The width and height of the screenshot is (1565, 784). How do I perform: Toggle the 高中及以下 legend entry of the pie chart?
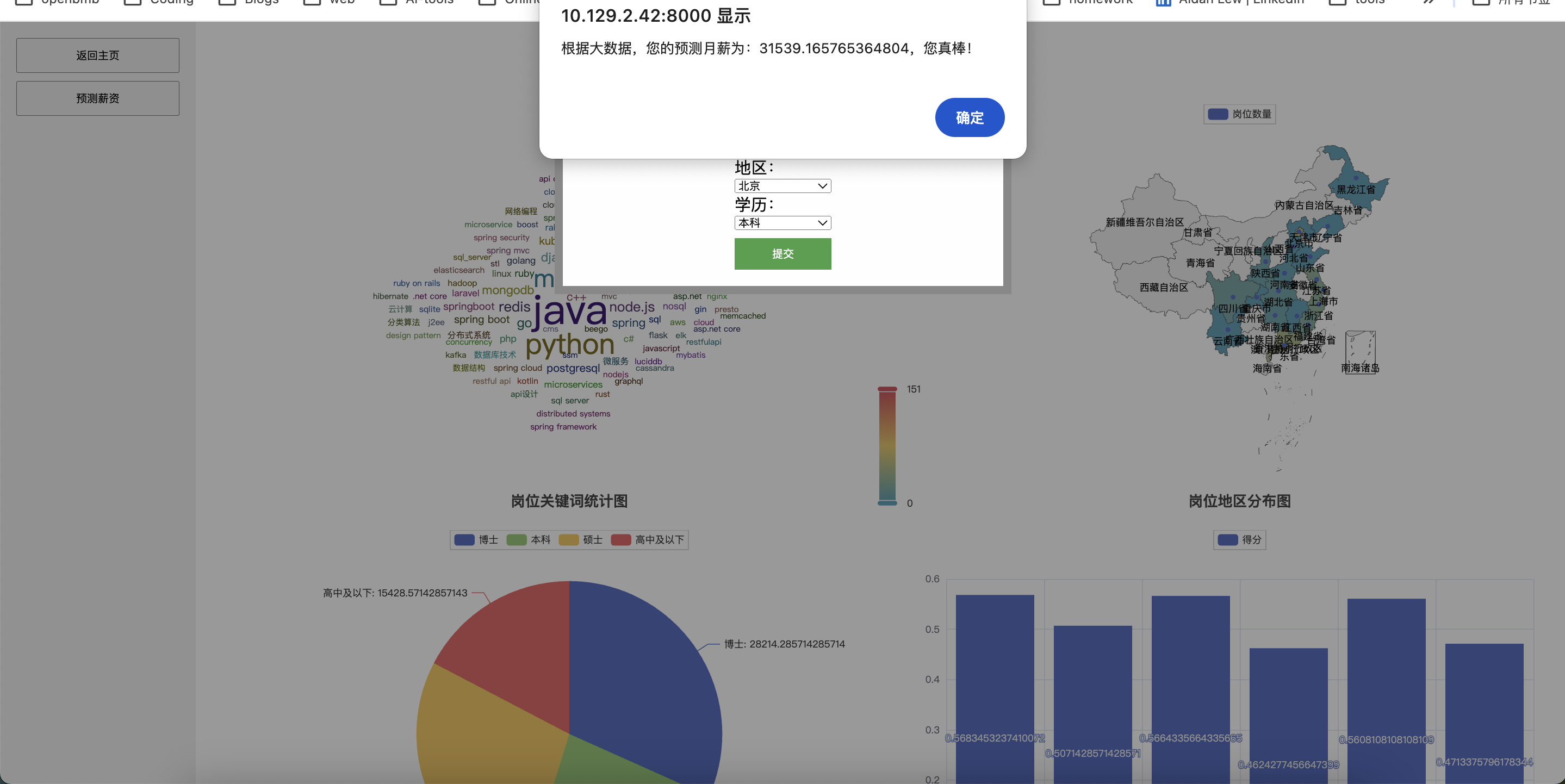[648, 540]
